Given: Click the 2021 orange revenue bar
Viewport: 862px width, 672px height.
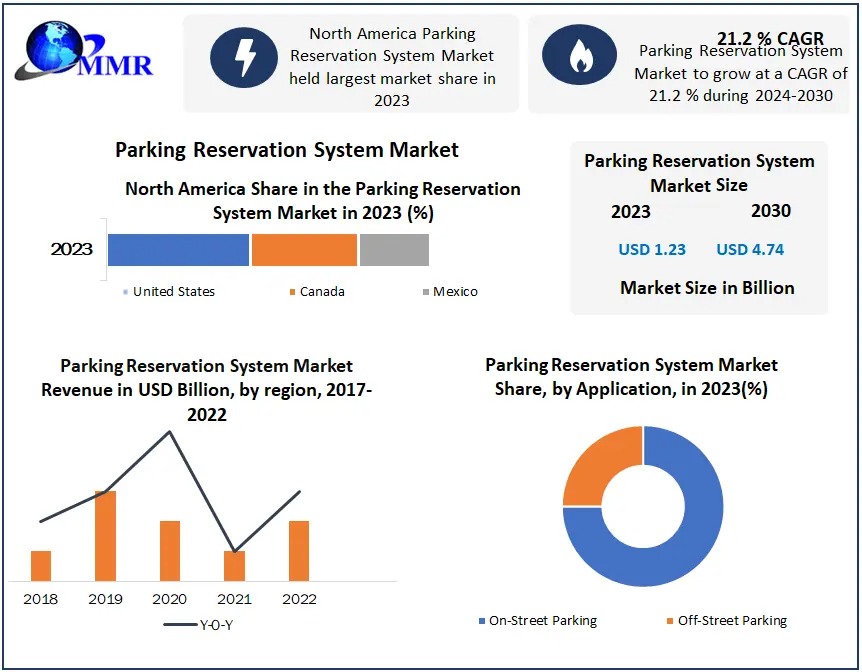Looking at the screenshot, I should point(234,566).
